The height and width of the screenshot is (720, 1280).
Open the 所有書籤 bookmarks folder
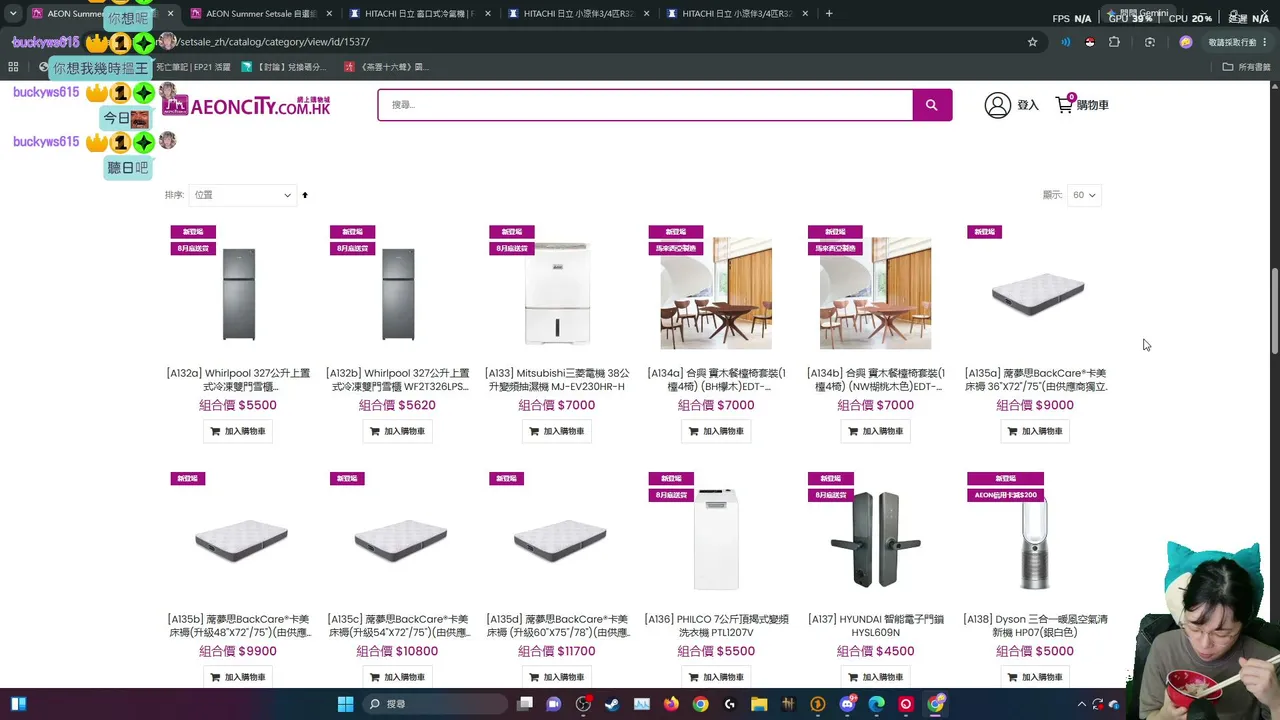tap(1246, 67)
